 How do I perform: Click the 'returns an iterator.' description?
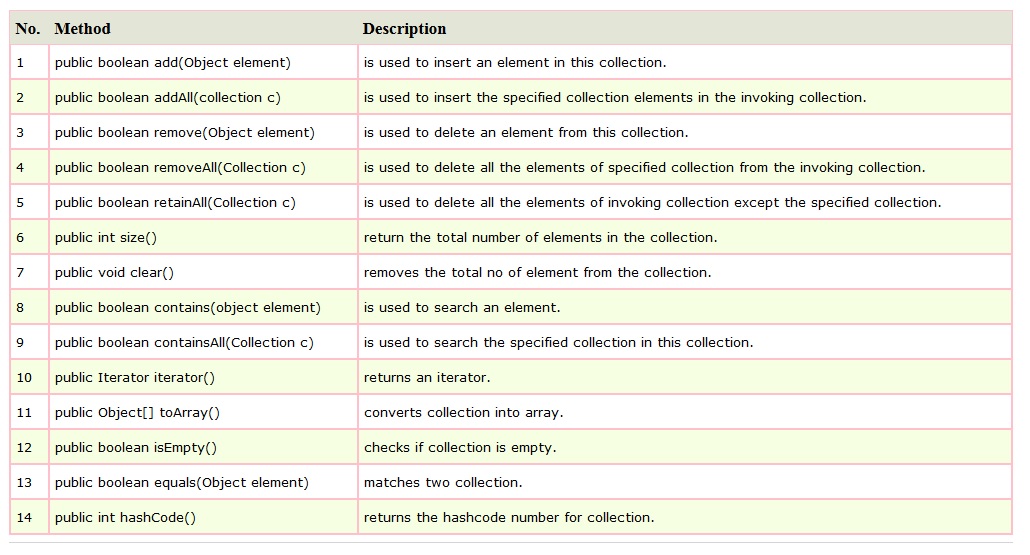tap(427, 378)
